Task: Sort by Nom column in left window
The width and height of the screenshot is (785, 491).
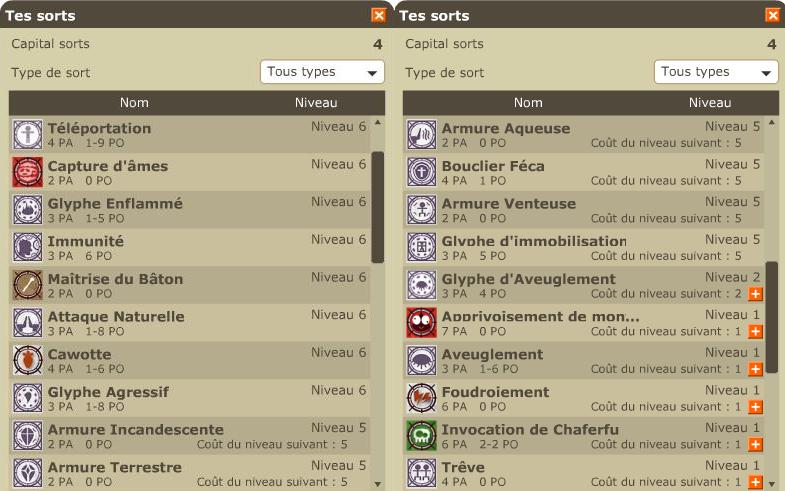Action: click(134, 103)
